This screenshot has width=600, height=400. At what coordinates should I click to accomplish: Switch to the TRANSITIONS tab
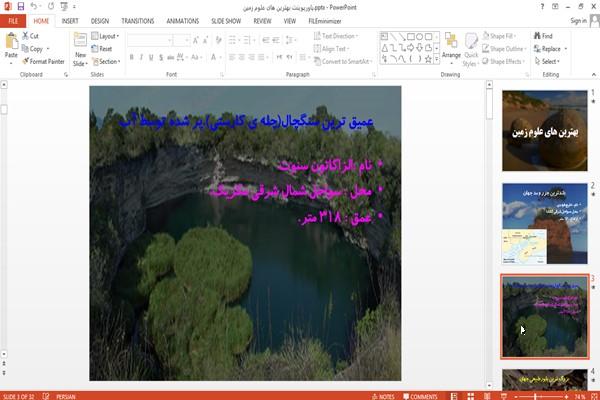coord(138,21)
